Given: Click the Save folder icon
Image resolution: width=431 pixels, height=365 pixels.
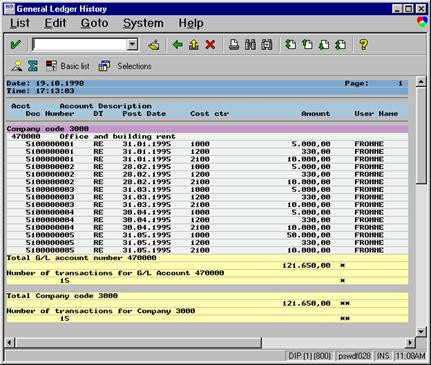Looking at the screenshot, I should point(154,45).
